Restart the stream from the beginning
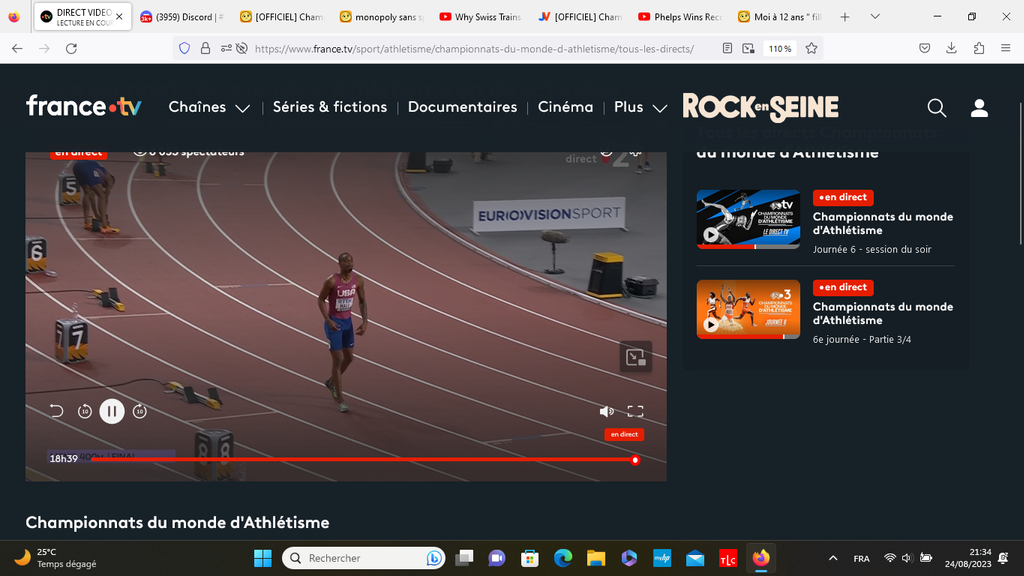This screenshot has width=1024, height=576. tap(57, 411)
